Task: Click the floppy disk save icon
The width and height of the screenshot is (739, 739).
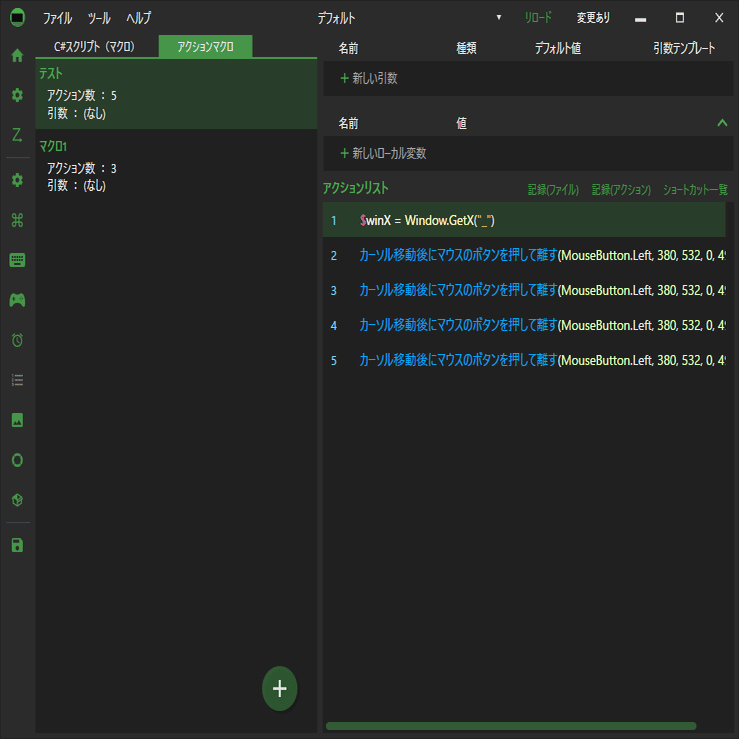Action: [x=17, y=545]
